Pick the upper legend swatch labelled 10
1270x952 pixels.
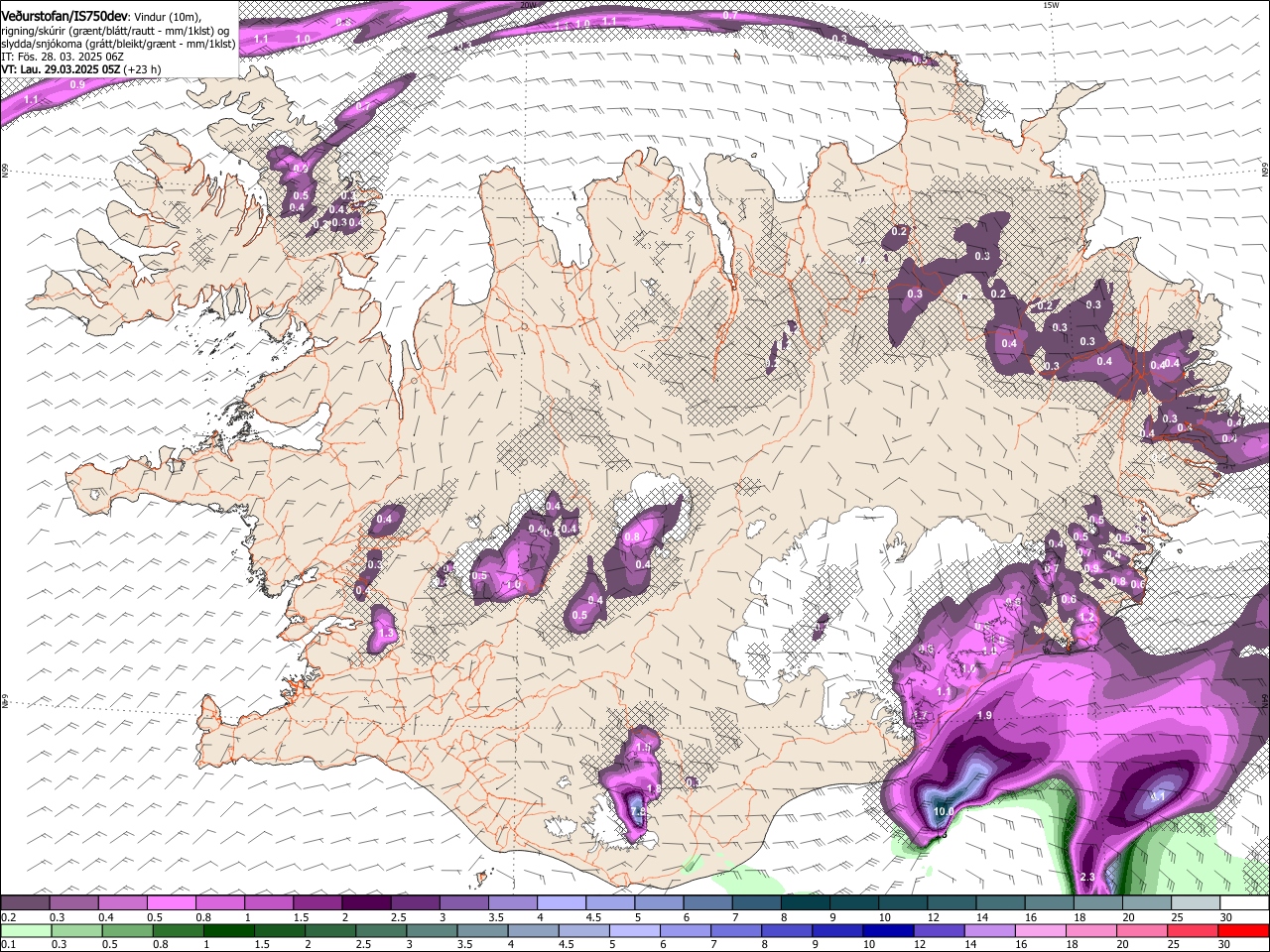click(904, 903)
